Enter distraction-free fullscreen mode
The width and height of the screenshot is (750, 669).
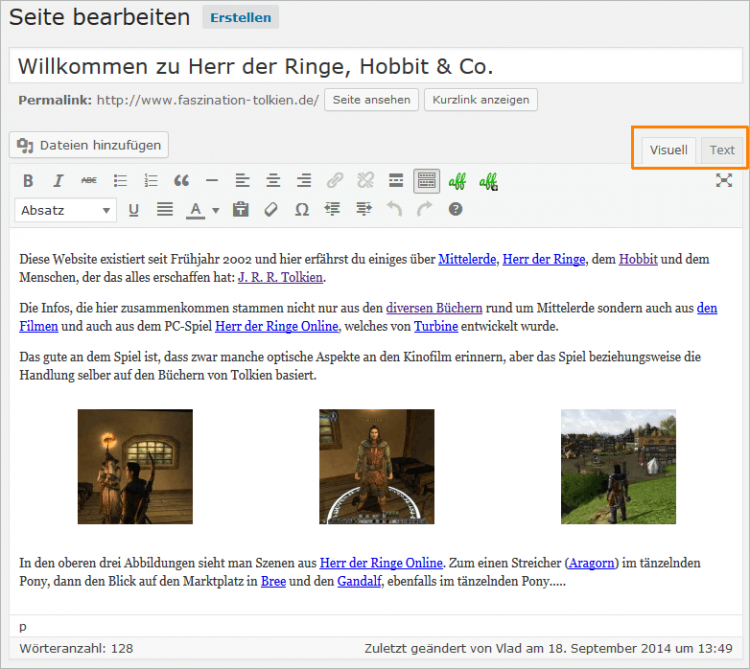[x=724, y=181]
